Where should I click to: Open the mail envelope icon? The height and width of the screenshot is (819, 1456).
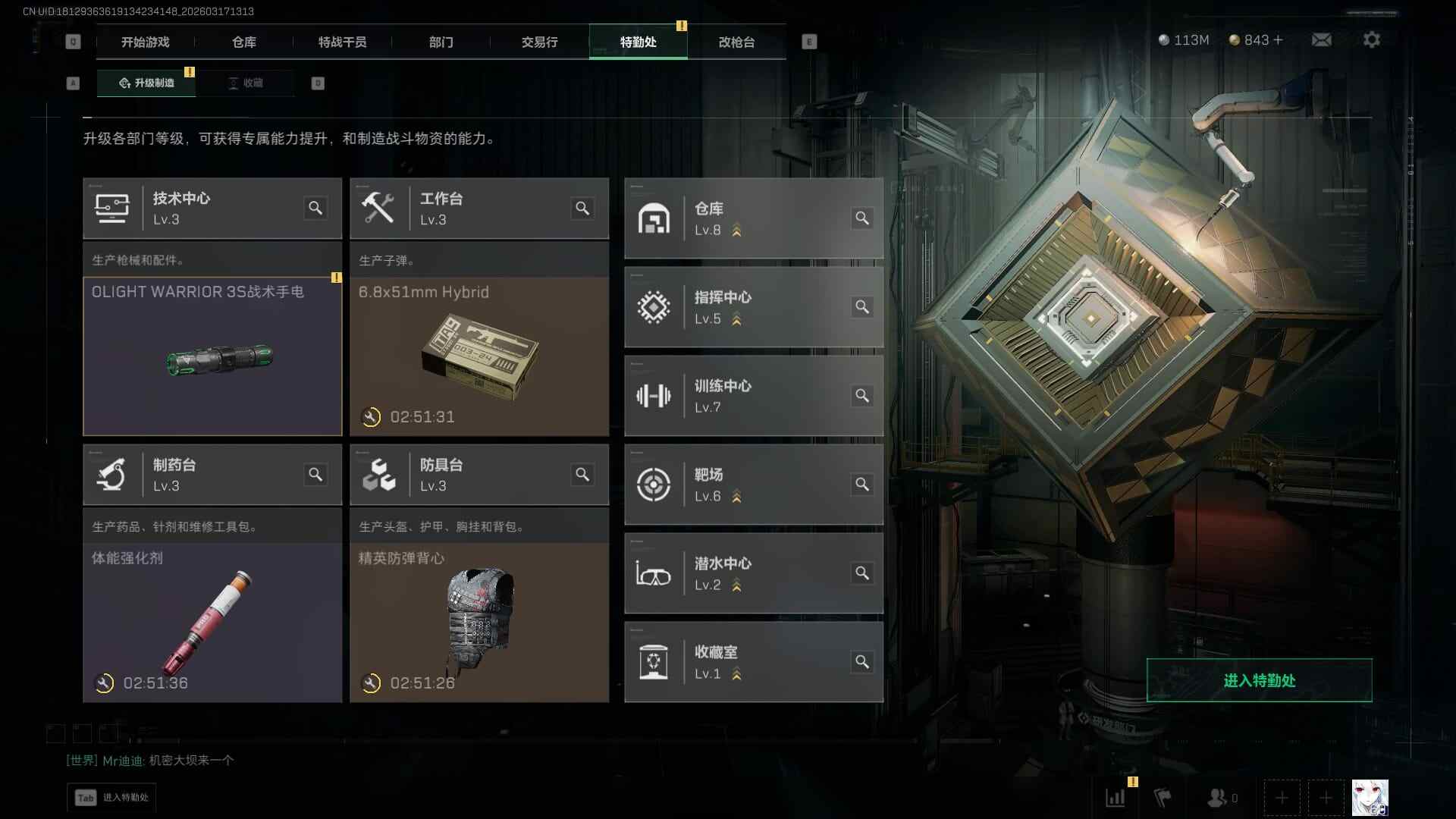[x=1321, y=40]
